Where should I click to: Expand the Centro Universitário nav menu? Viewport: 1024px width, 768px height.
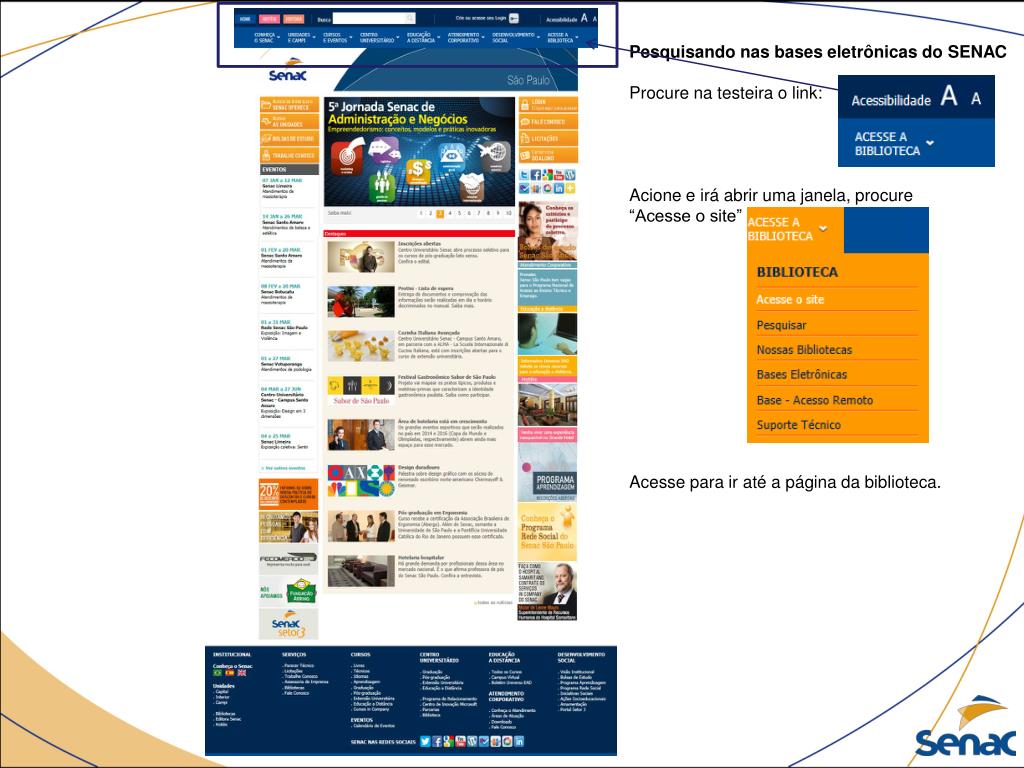pos(379,37)
